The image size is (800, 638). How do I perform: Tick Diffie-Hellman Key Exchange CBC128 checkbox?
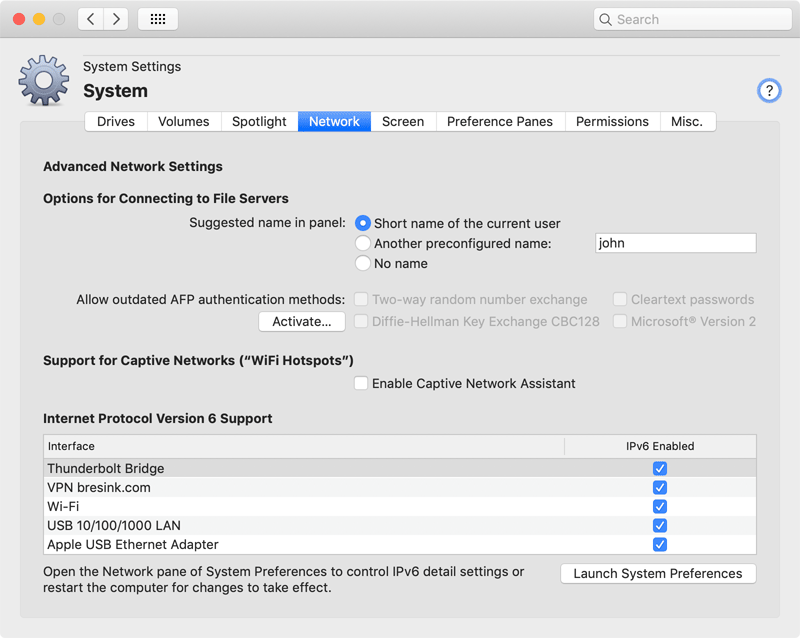point(361,321)
